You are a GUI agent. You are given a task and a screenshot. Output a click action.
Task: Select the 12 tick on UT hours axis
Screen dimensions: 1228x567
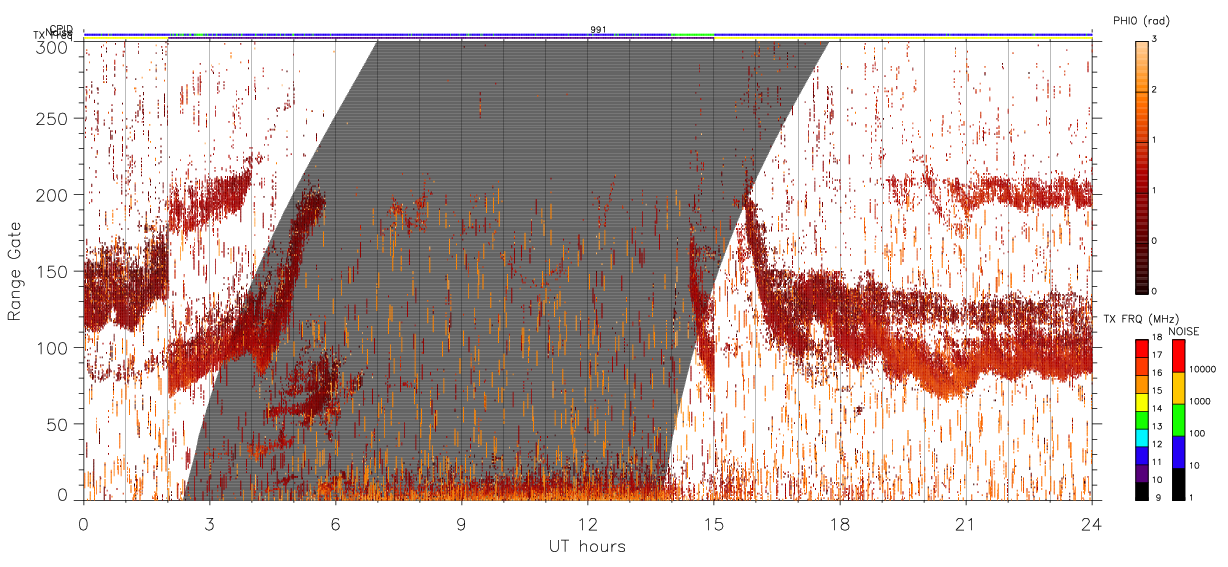[x=587, y=523]
